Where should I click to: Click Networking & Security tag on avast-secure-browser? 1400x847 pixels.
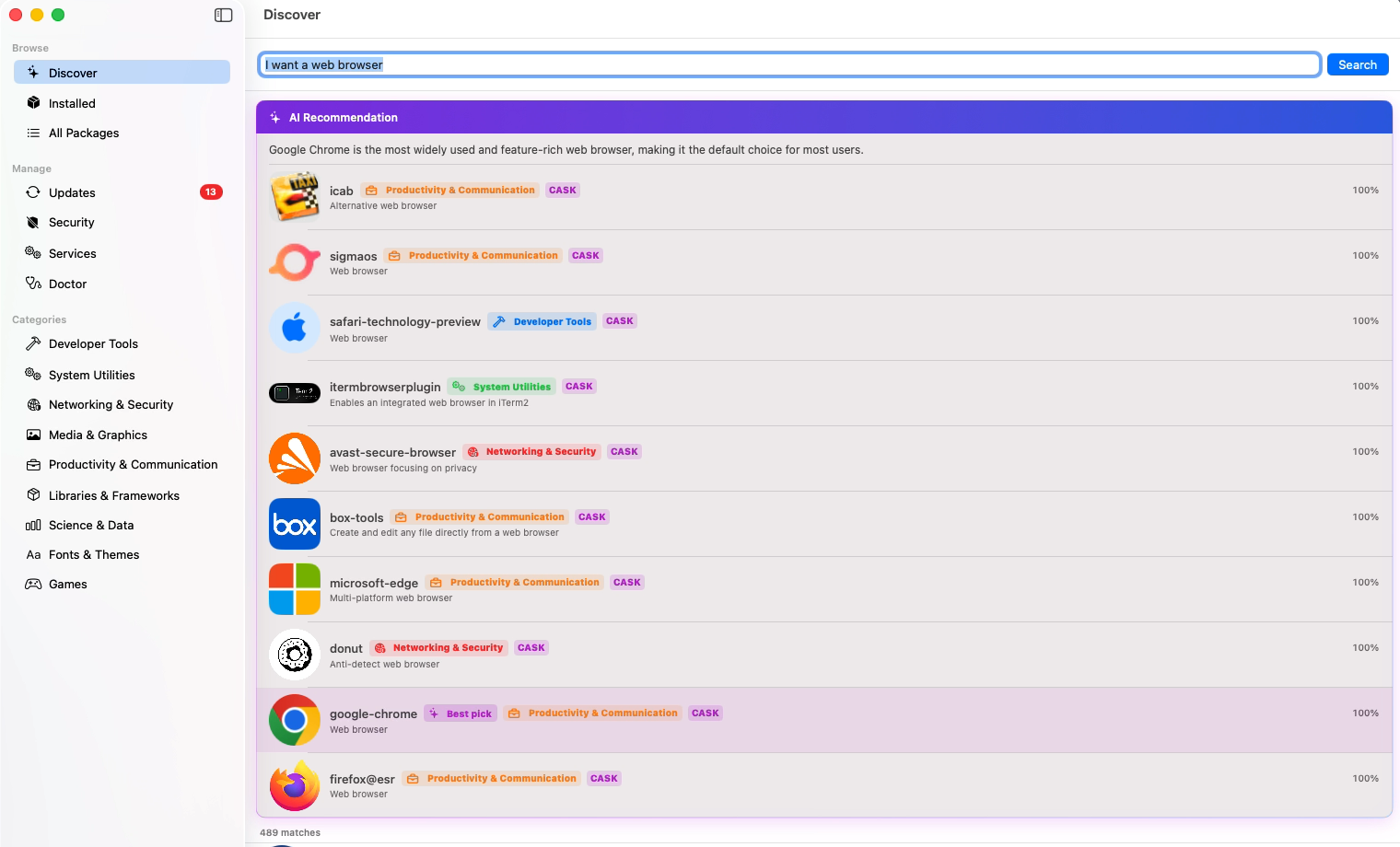[532, 452]
